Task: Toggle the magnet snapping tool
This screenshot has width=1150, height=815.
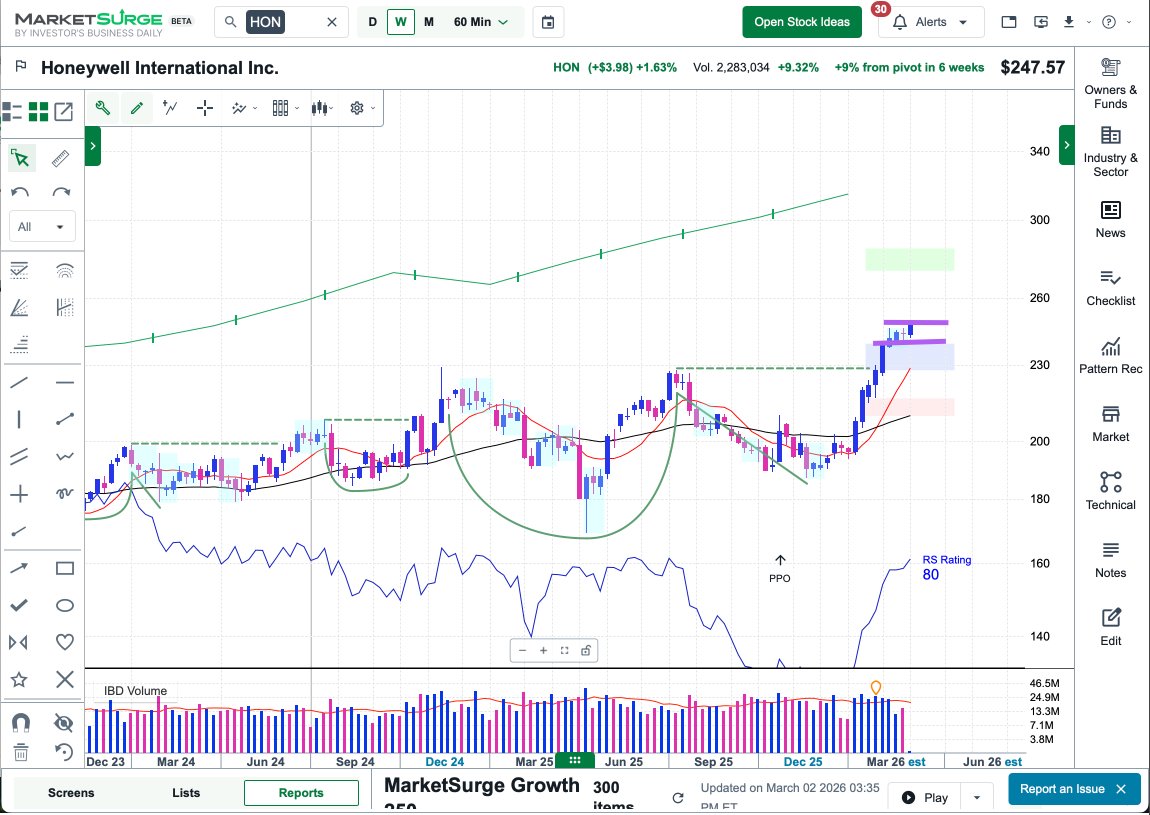Action: pyautogui.click(x=21, y=722)
